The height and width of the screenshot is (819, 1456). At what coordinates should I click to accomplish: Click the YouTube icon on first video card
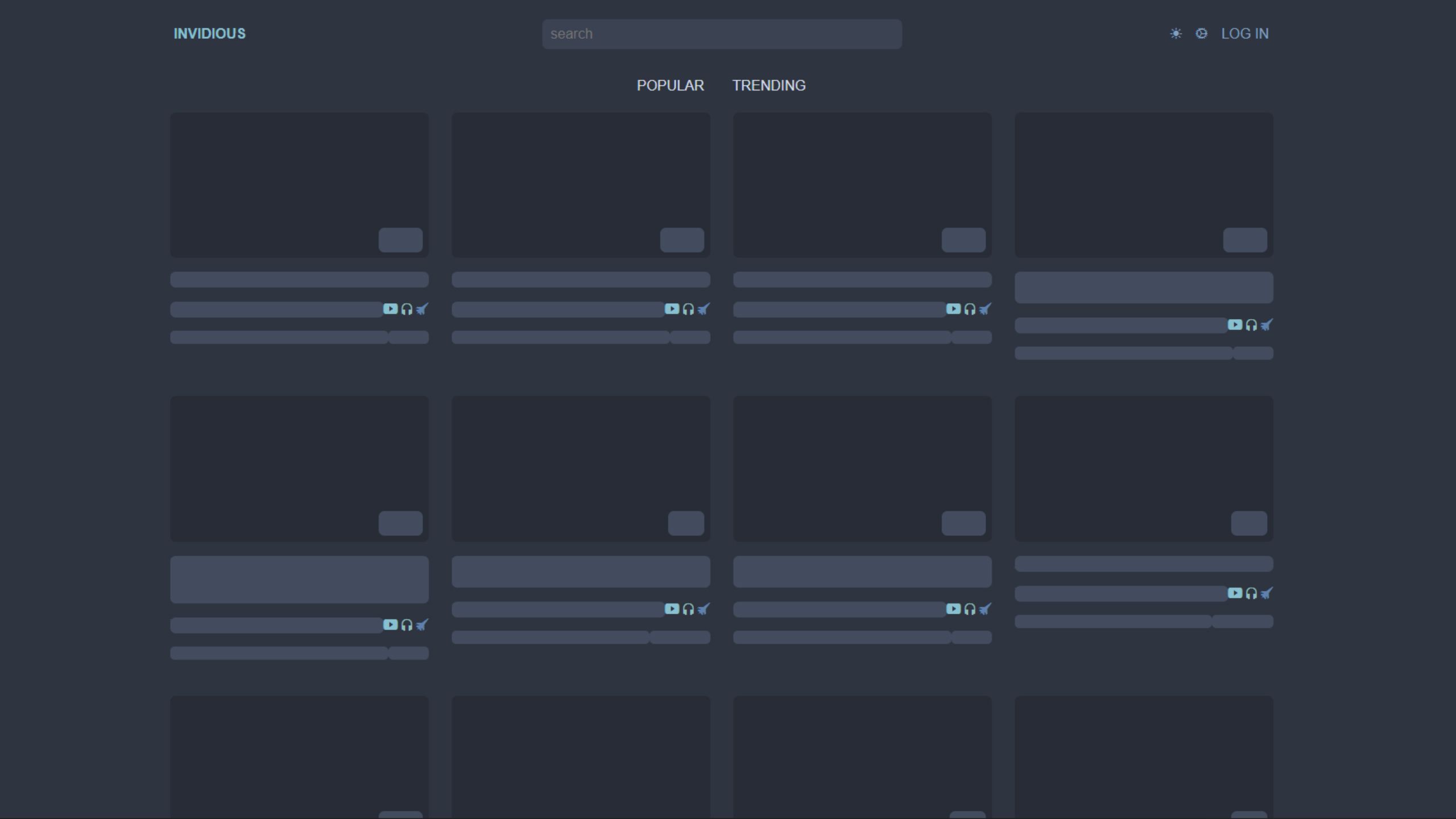[x=390, y=309]
